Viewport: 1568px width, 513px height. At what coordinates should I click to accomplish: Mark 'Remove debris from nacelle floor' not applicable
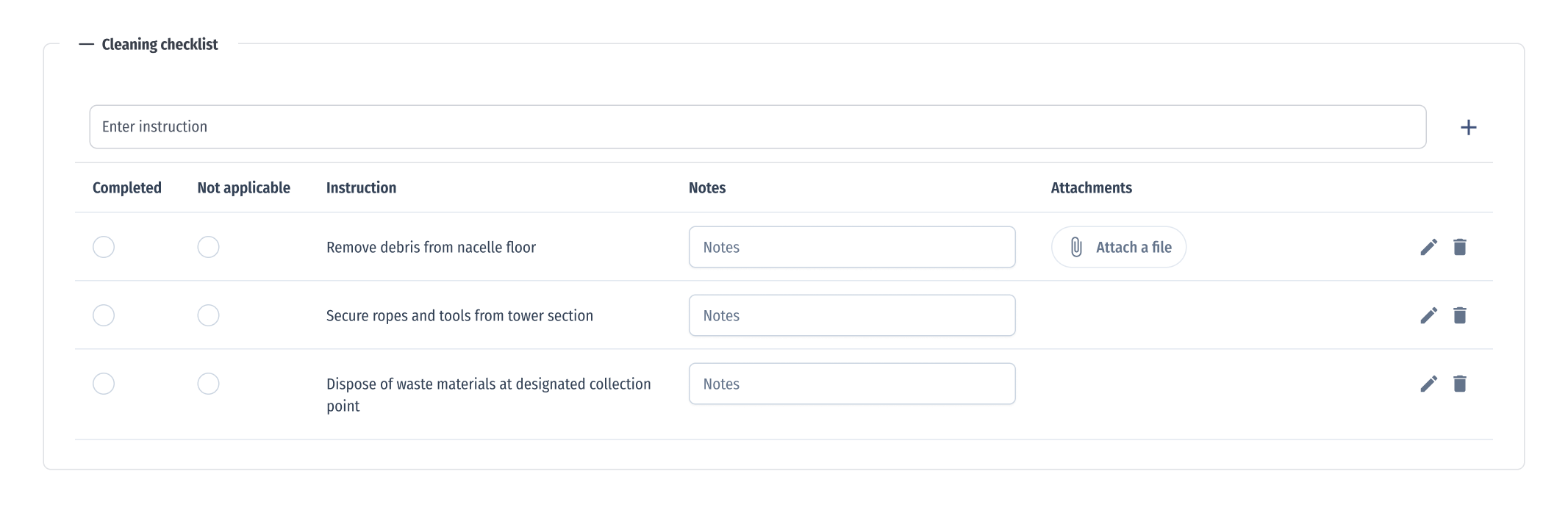point(208,247)
